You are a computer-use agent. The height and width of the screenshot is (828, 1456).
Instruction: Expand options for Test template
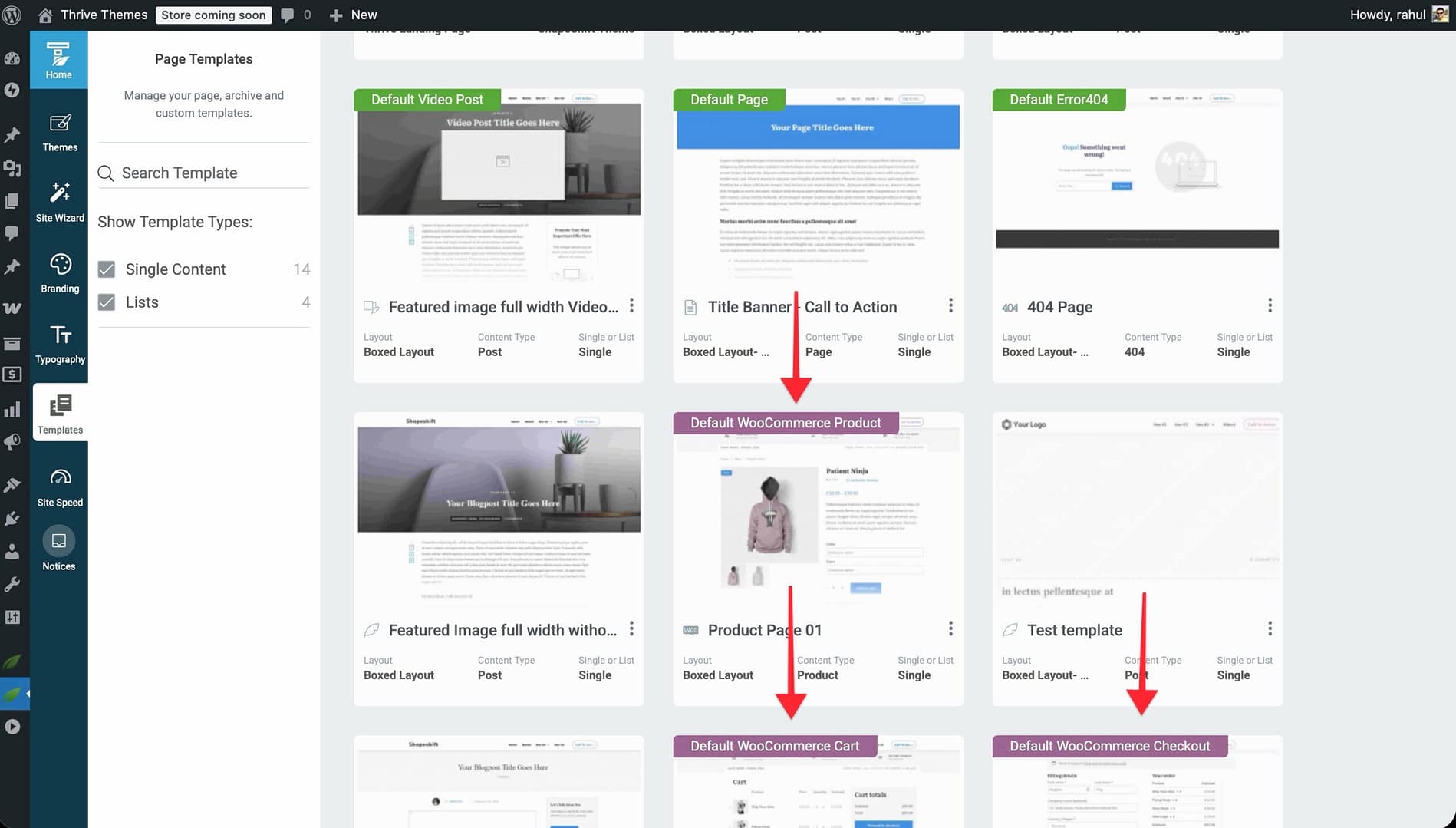click(x=1270, y=629)
